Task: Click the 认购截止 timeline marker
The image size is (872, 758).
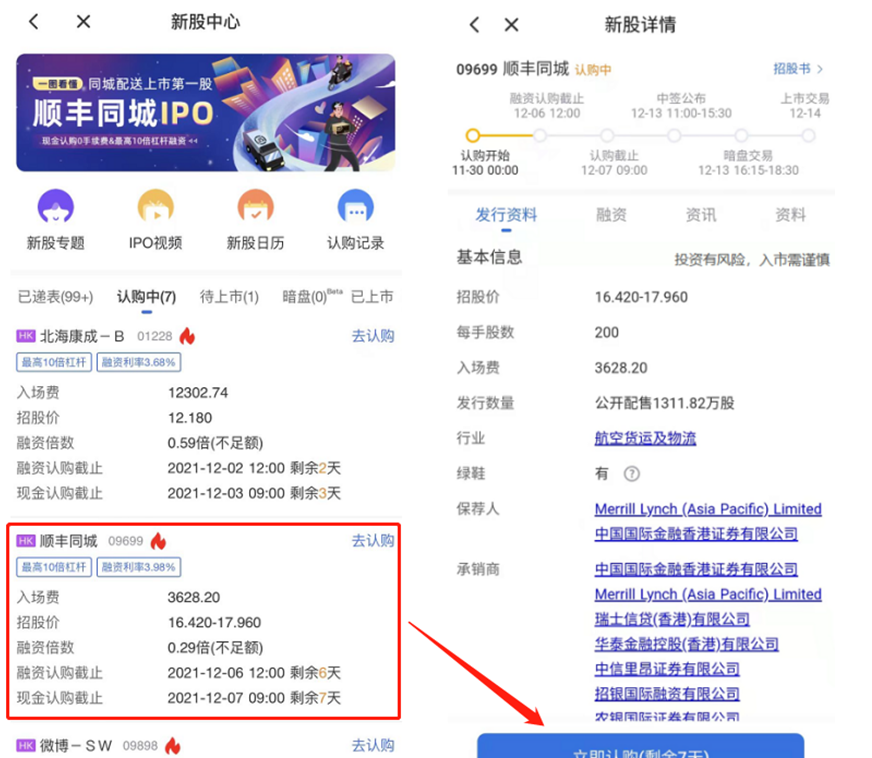Action: (607, 135)
